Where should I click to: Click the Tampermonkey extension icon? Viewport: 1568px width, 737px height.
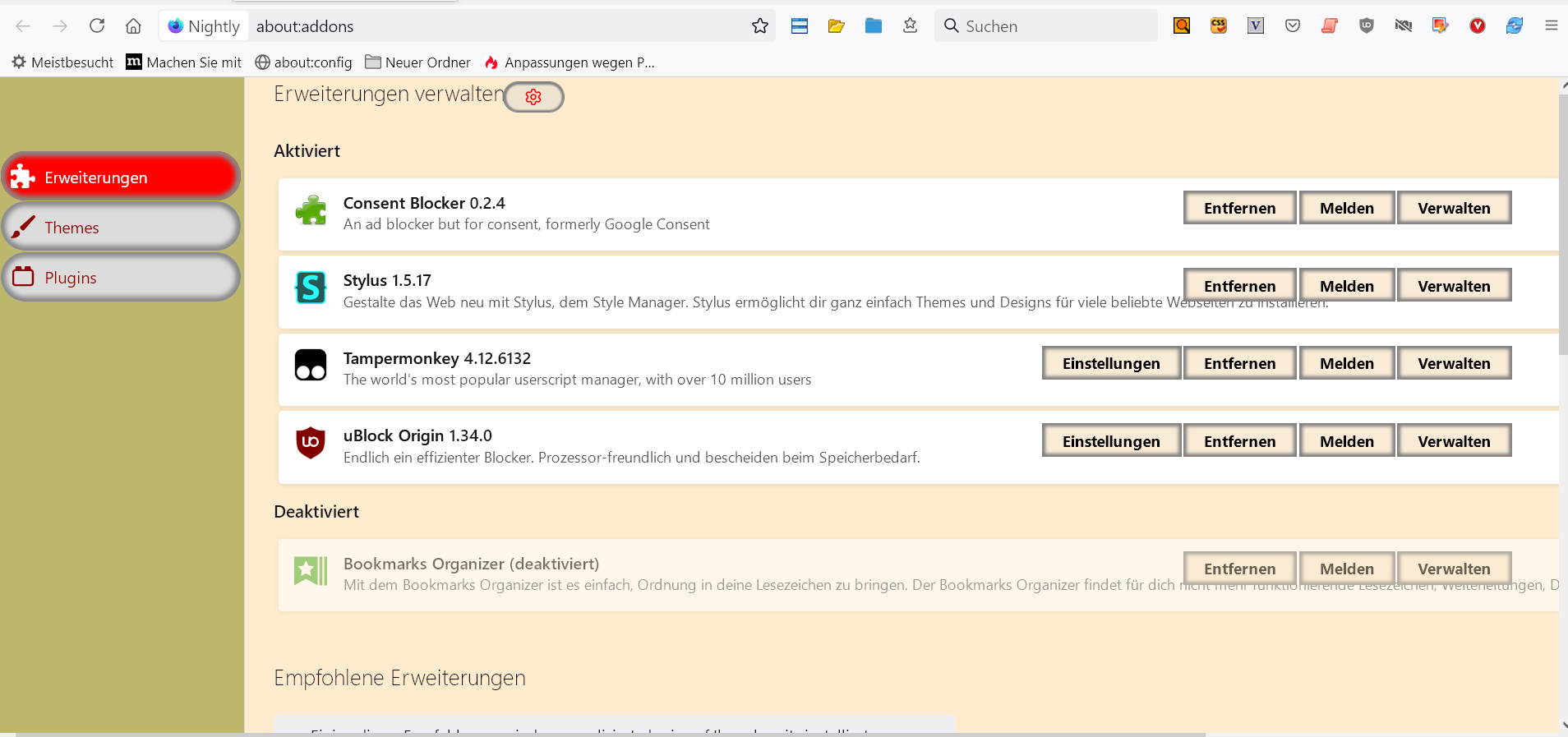[x=311, y=365]
